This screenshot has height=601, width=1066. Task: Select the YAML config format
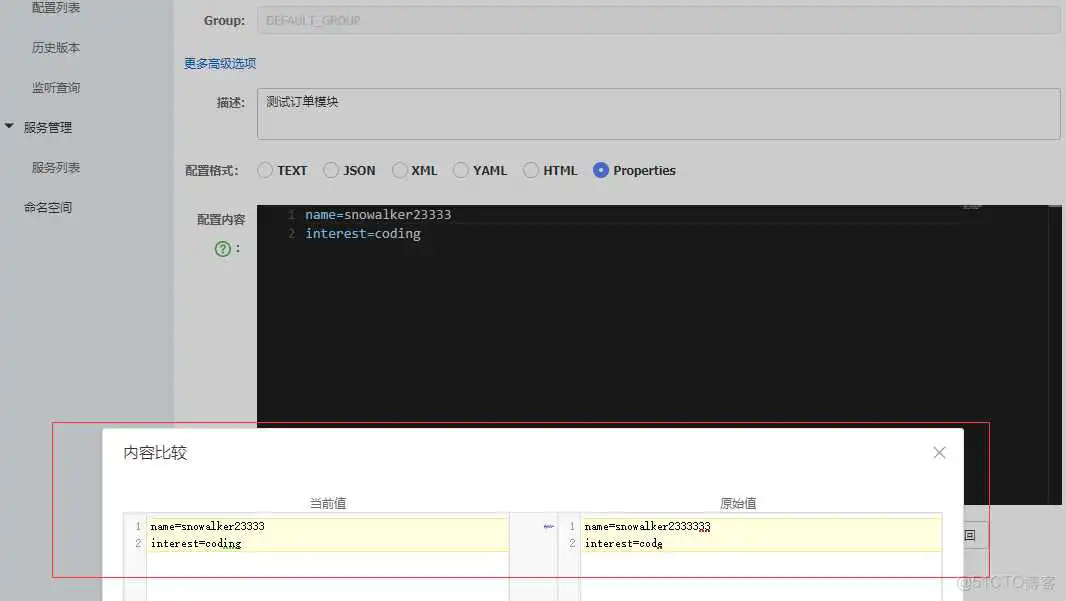pyautogui.click(x=460, y=170)
